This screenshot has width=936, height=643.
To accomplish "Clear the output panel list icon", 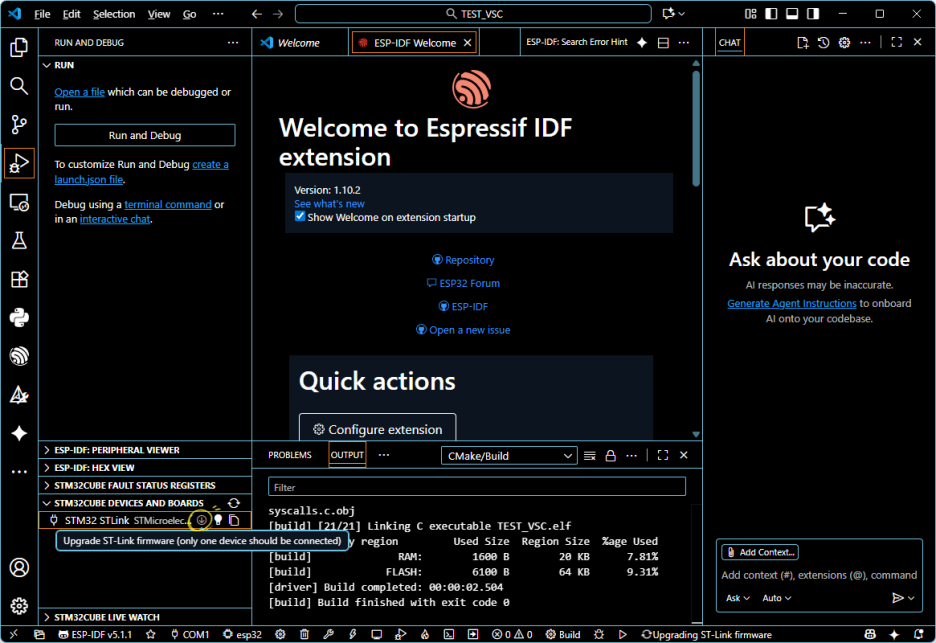I will coord(590,456).
